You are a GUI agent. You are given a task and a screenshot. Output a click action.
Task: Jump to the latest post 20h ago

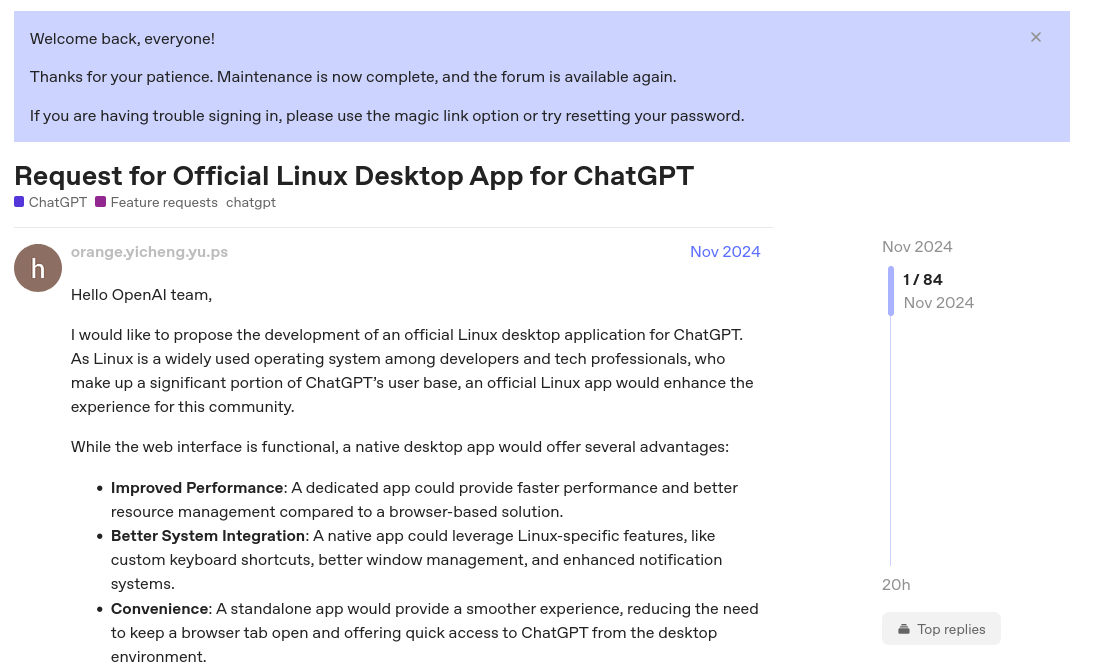[896, 585]
